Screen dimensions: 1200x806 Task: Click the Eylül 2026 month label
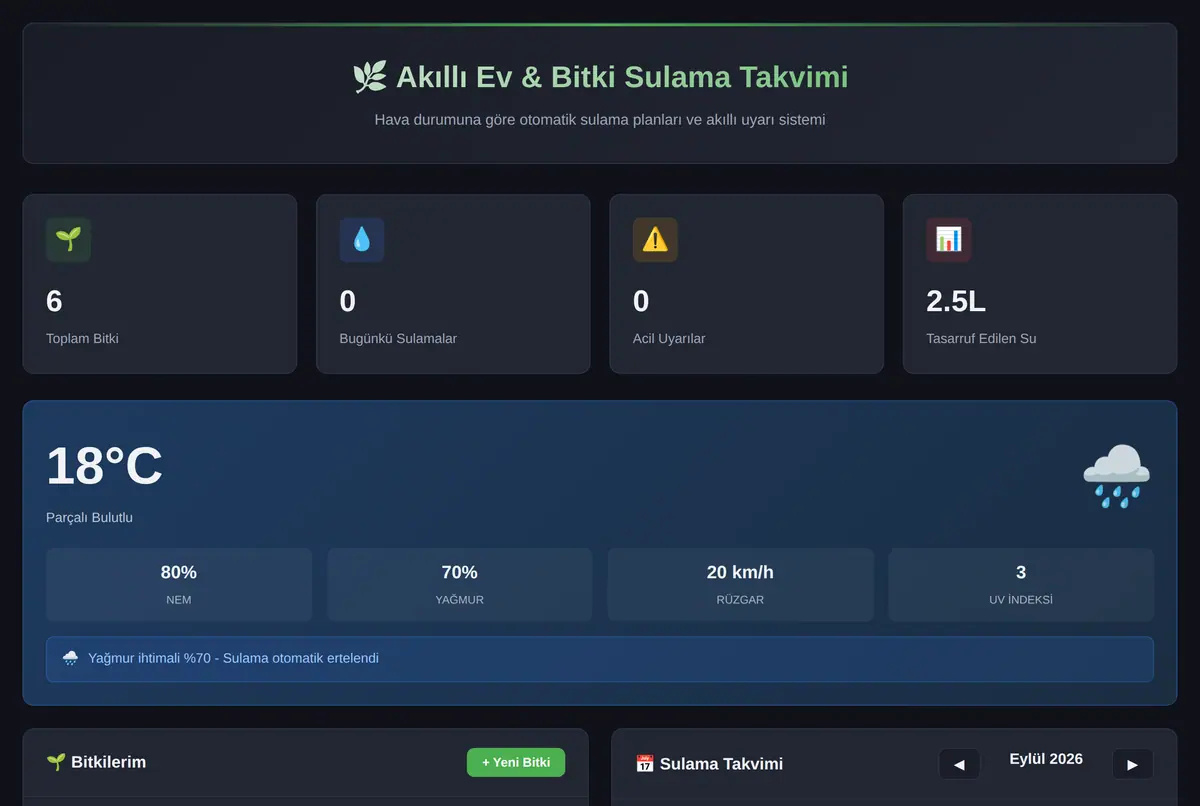coord(1046,759)
